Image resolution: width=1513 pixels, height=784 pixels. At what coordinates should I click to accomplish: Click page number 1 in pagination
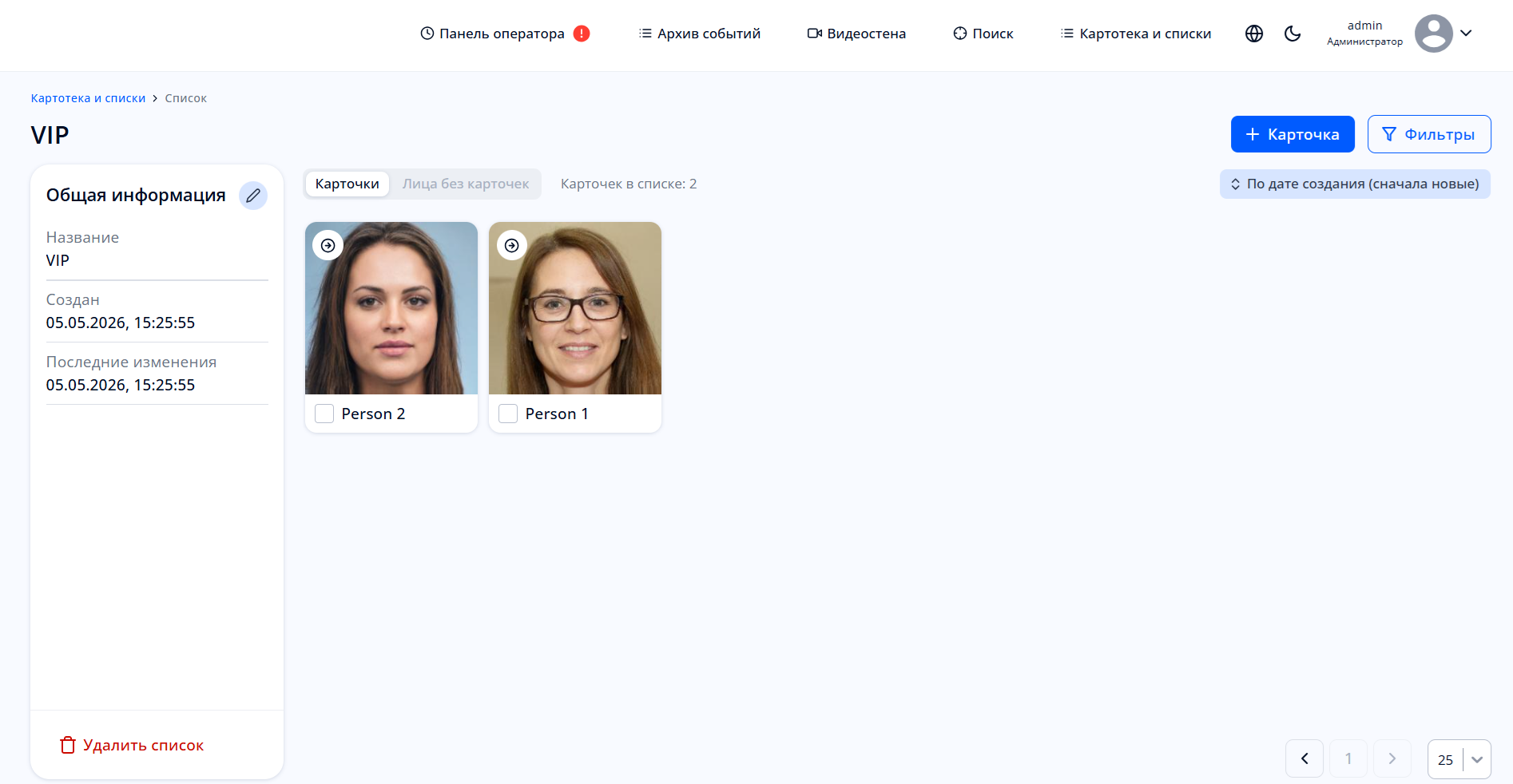tap(1348, 758)
